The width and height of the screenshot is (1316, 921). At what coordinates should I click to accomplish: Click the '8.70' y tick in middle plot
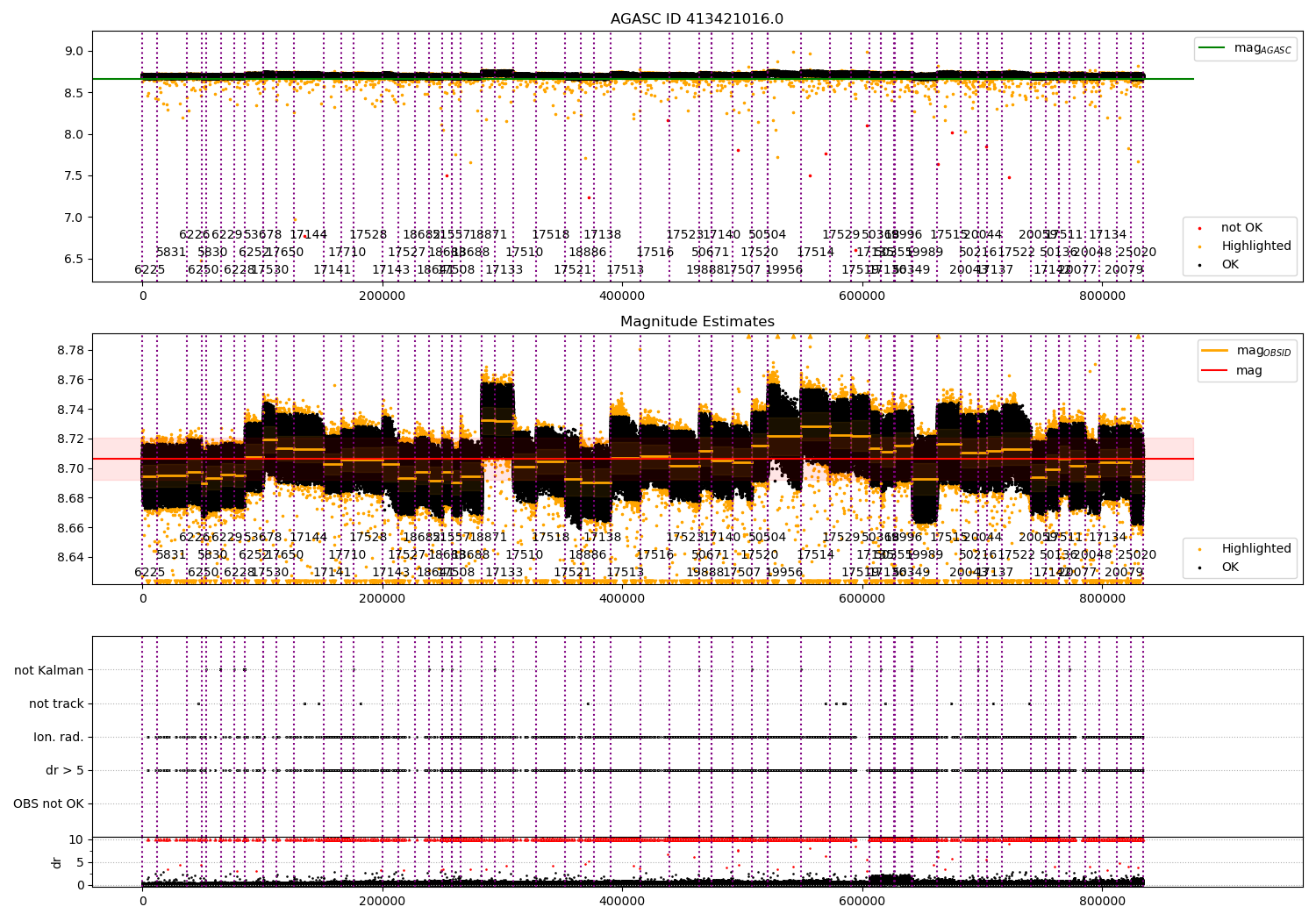(70, 468)
